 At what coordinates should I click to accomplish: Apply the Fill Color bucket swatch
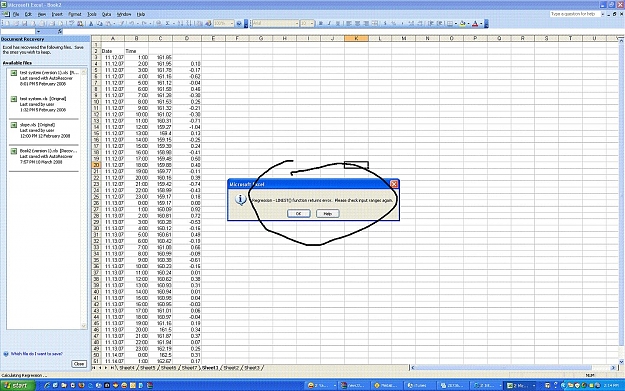[x=462, y=24]
